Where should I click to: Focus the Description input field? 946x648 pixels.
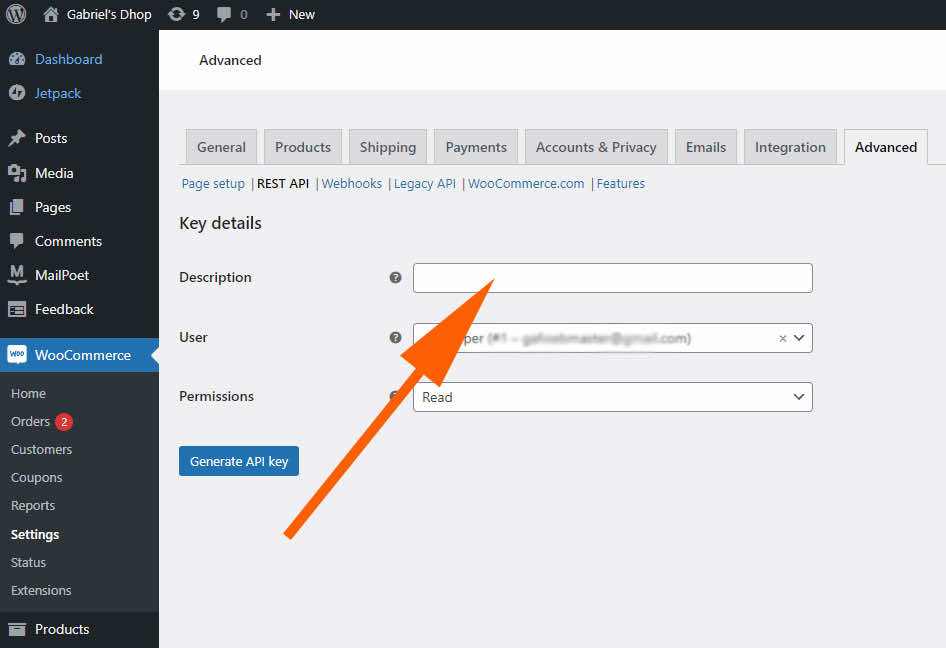[x=612, y=278]
